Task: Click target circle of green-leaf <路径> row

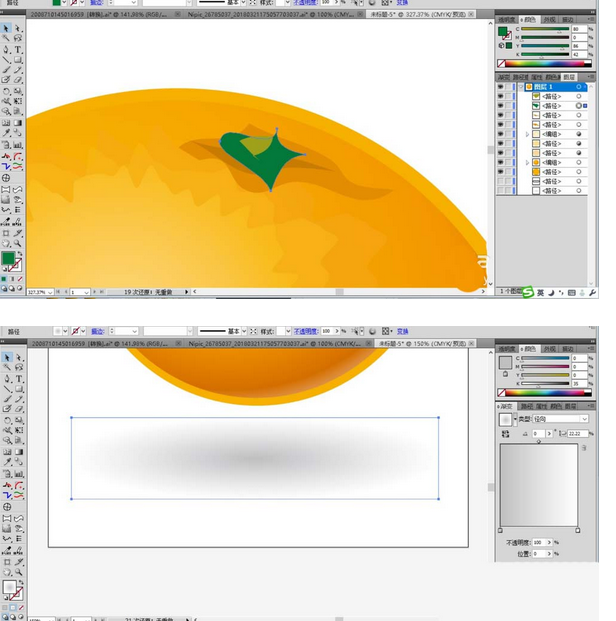Action: coord(579,106)
